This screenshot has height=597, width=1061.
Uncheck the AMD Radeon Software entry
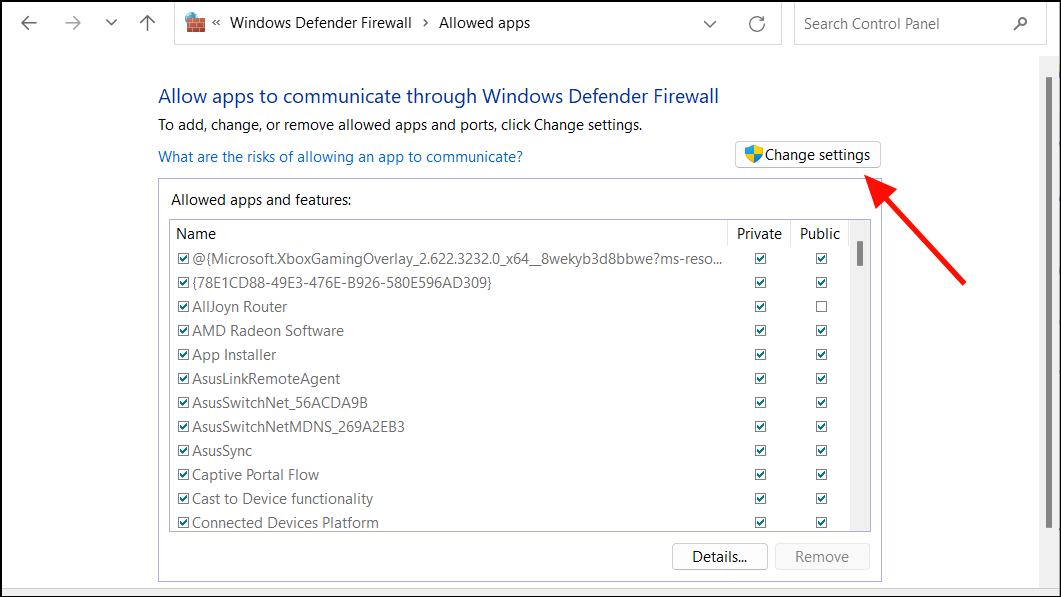click(183, 330)
